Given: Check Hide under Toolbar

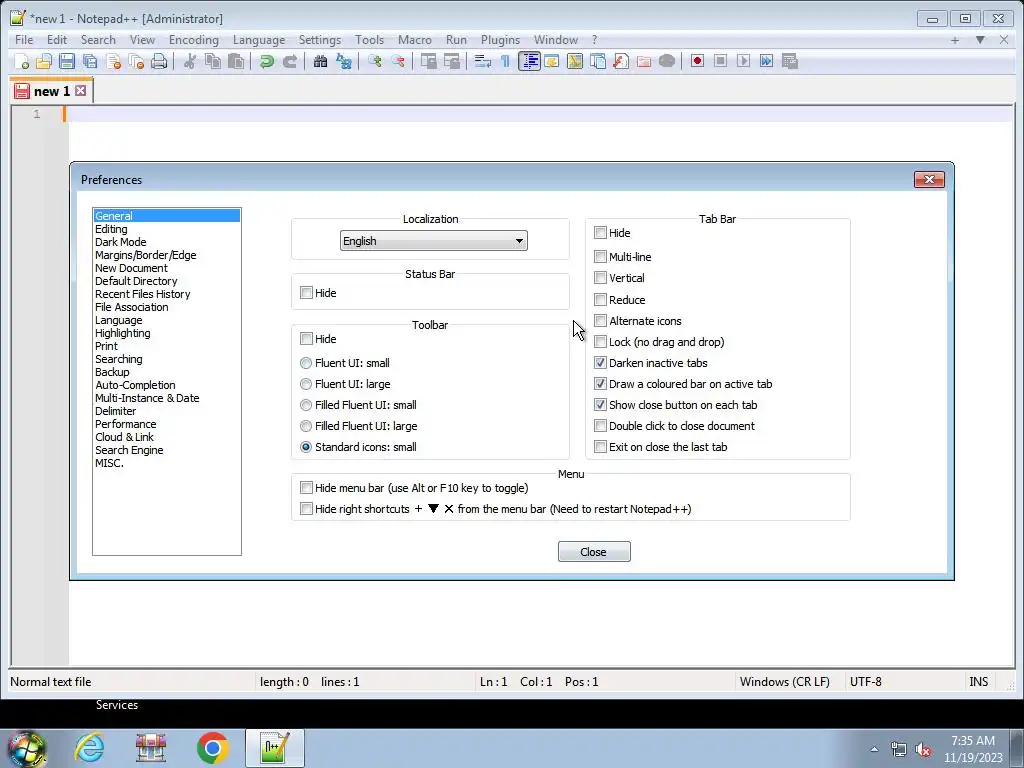Looking at the screenshot, I should (x=306, y=338).
